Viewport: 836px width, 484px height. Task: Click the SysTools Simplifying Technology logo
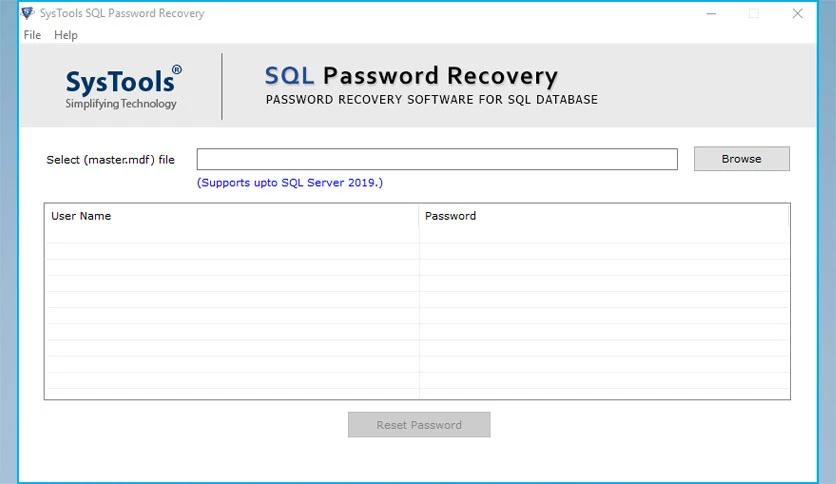point(122,87)
